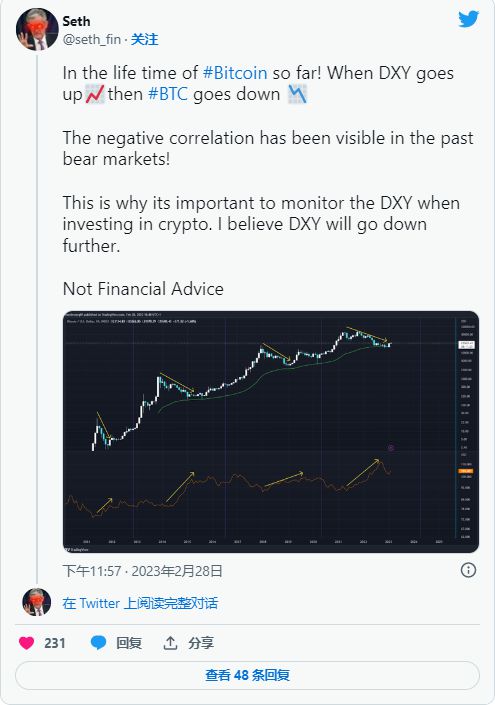Open the #BTC hashtag
Viewport: 495px width, 705px height.
pyautogui.click(x=168, y=94)
